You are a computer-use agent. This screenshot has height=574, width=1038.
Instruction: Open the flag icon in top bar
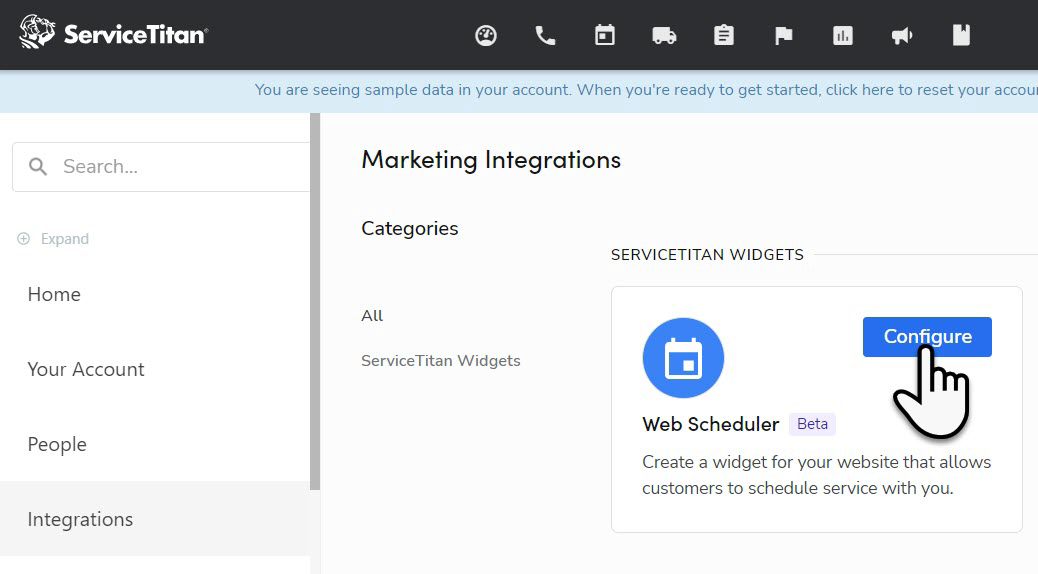click(784, 36)
